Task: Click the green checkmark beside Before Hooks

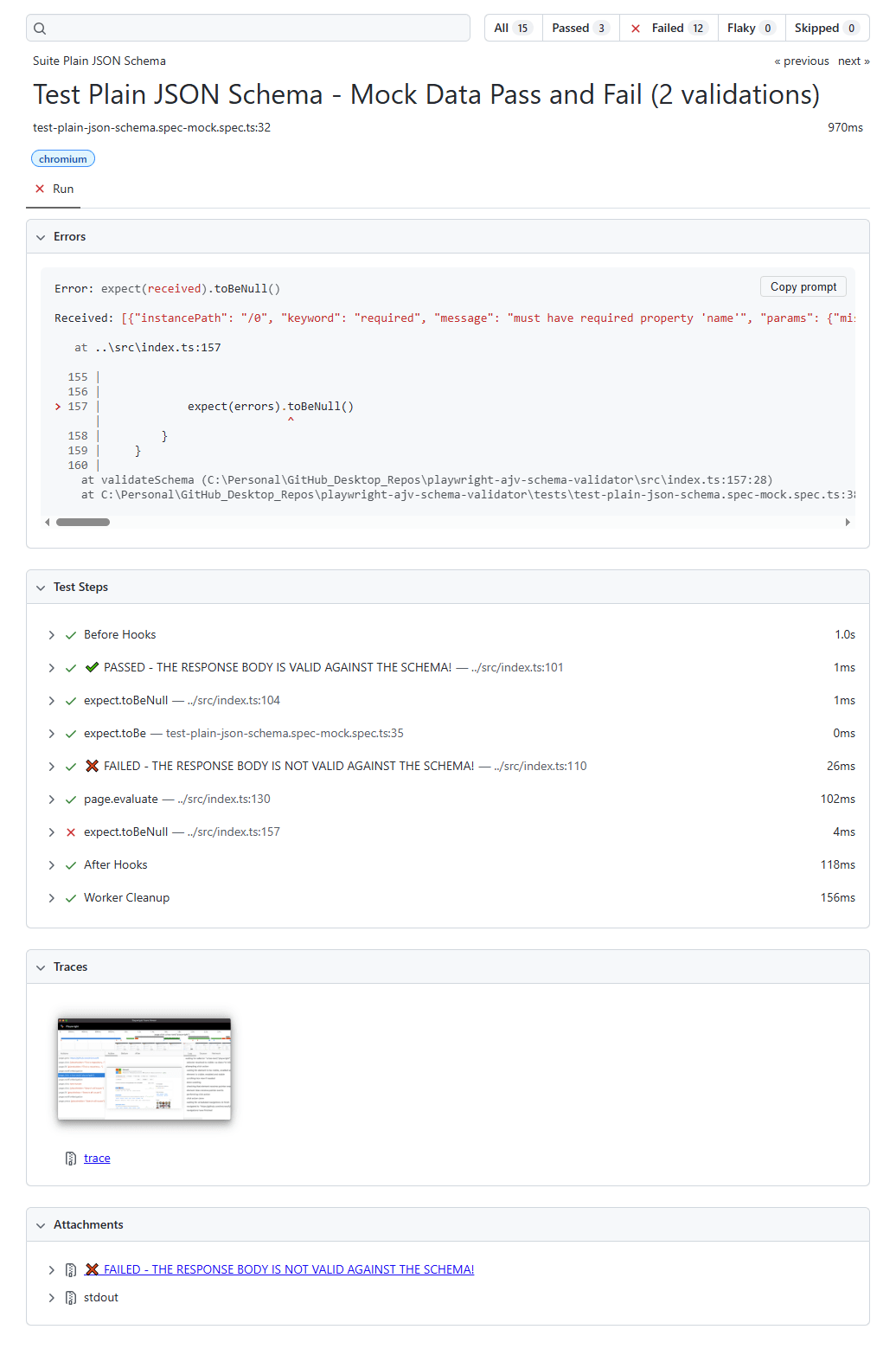Action: click(x=71, y=634)
